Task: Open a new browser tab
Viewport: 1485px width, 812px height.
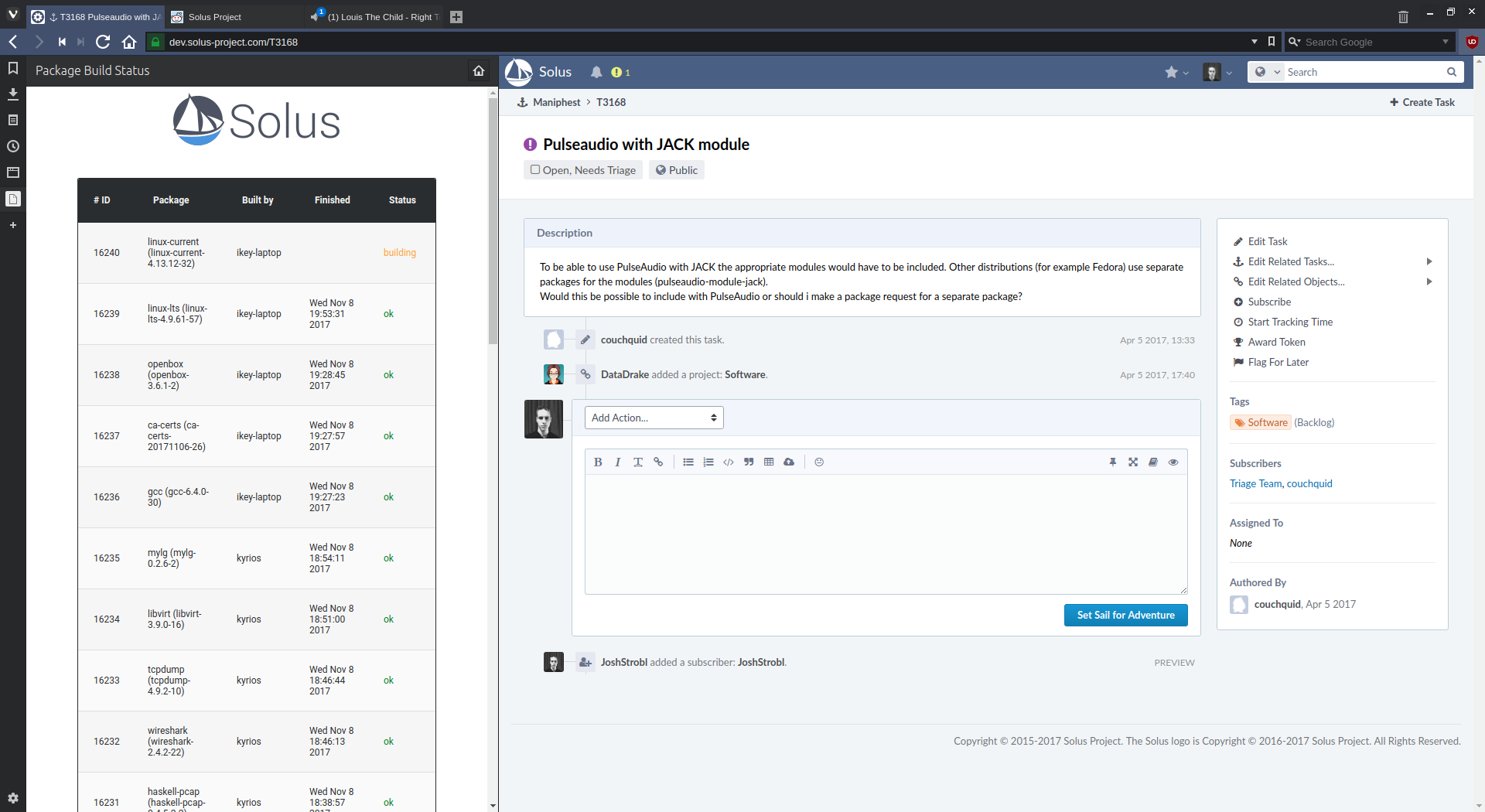Action: point(456,17)
